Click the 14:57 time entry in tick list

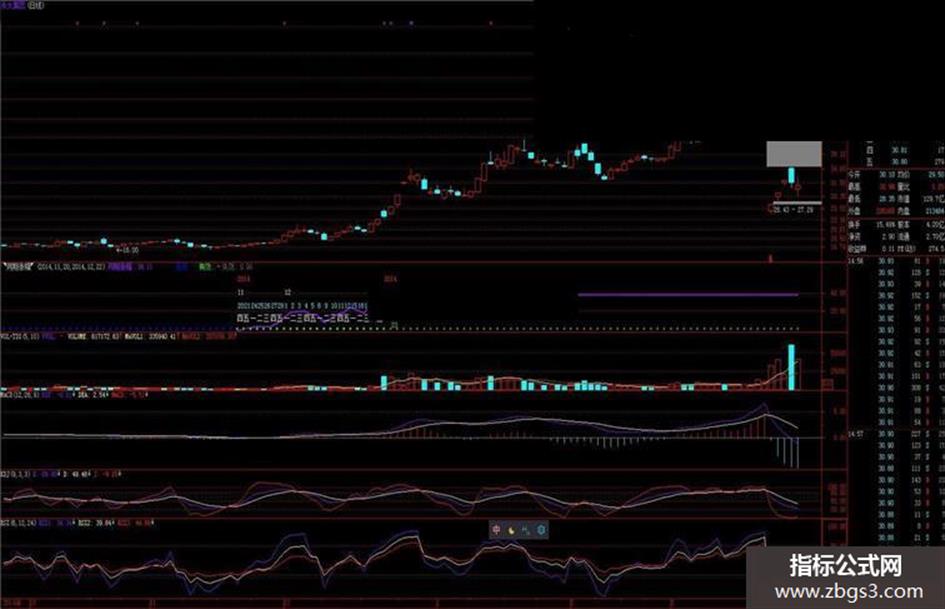click(x=856, y=434)
